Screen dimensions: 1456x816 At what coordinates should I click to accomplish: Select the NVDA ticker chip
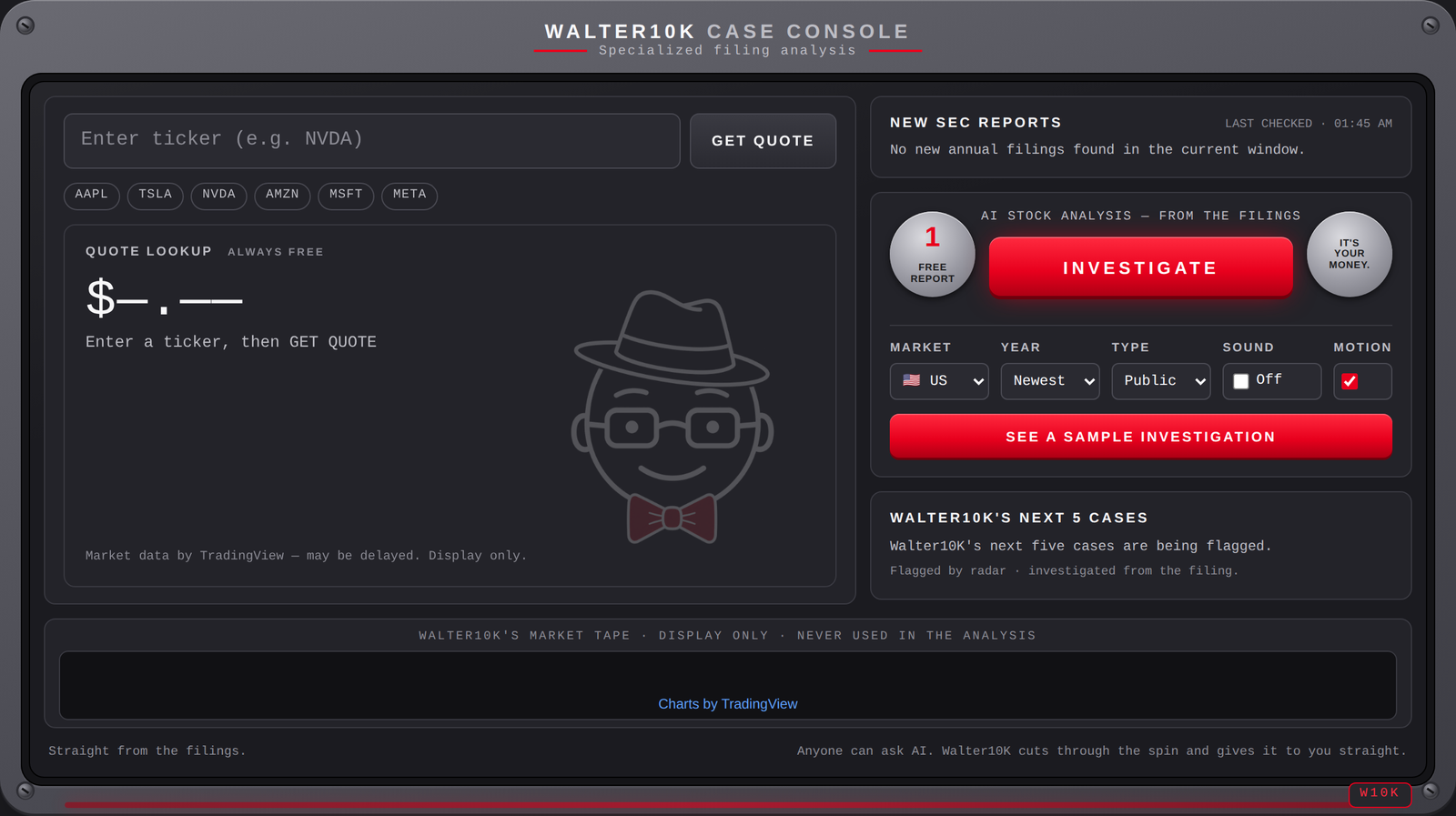(x=218, y=195)
